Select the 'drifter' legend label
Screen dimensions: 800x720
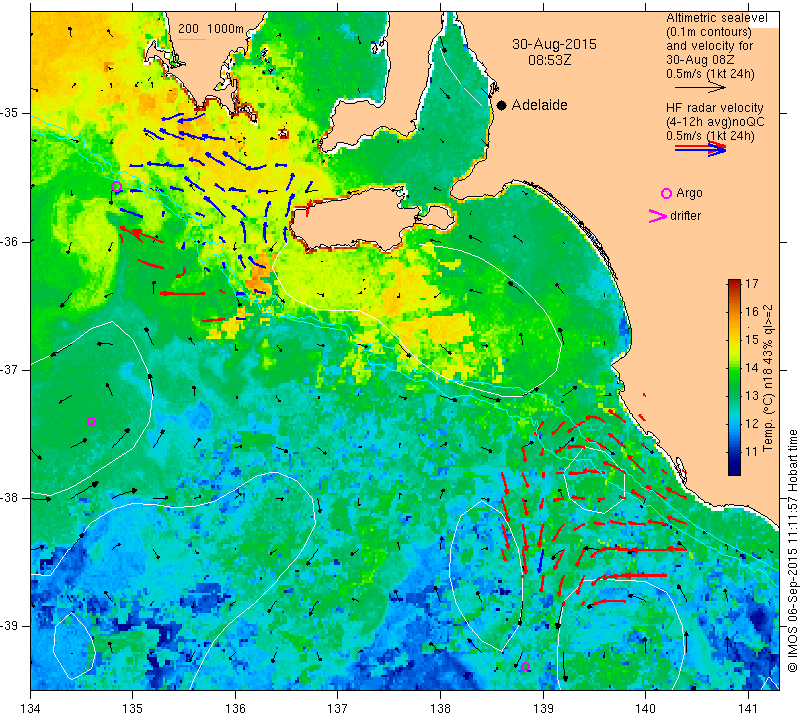[x=685, y=216]
